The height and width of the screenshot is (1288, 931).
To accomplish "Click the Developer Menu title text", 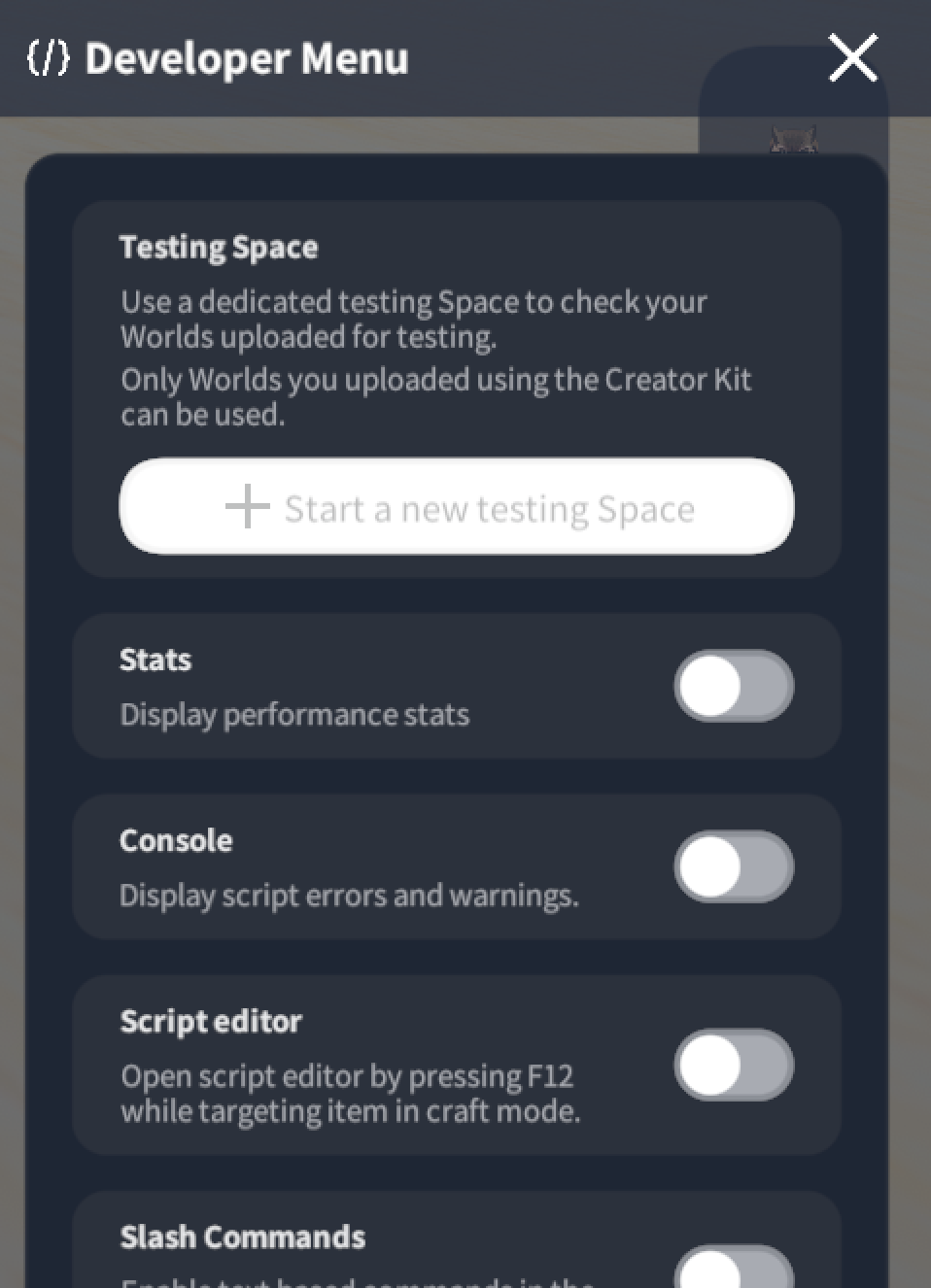I will [x=247, y=58].
